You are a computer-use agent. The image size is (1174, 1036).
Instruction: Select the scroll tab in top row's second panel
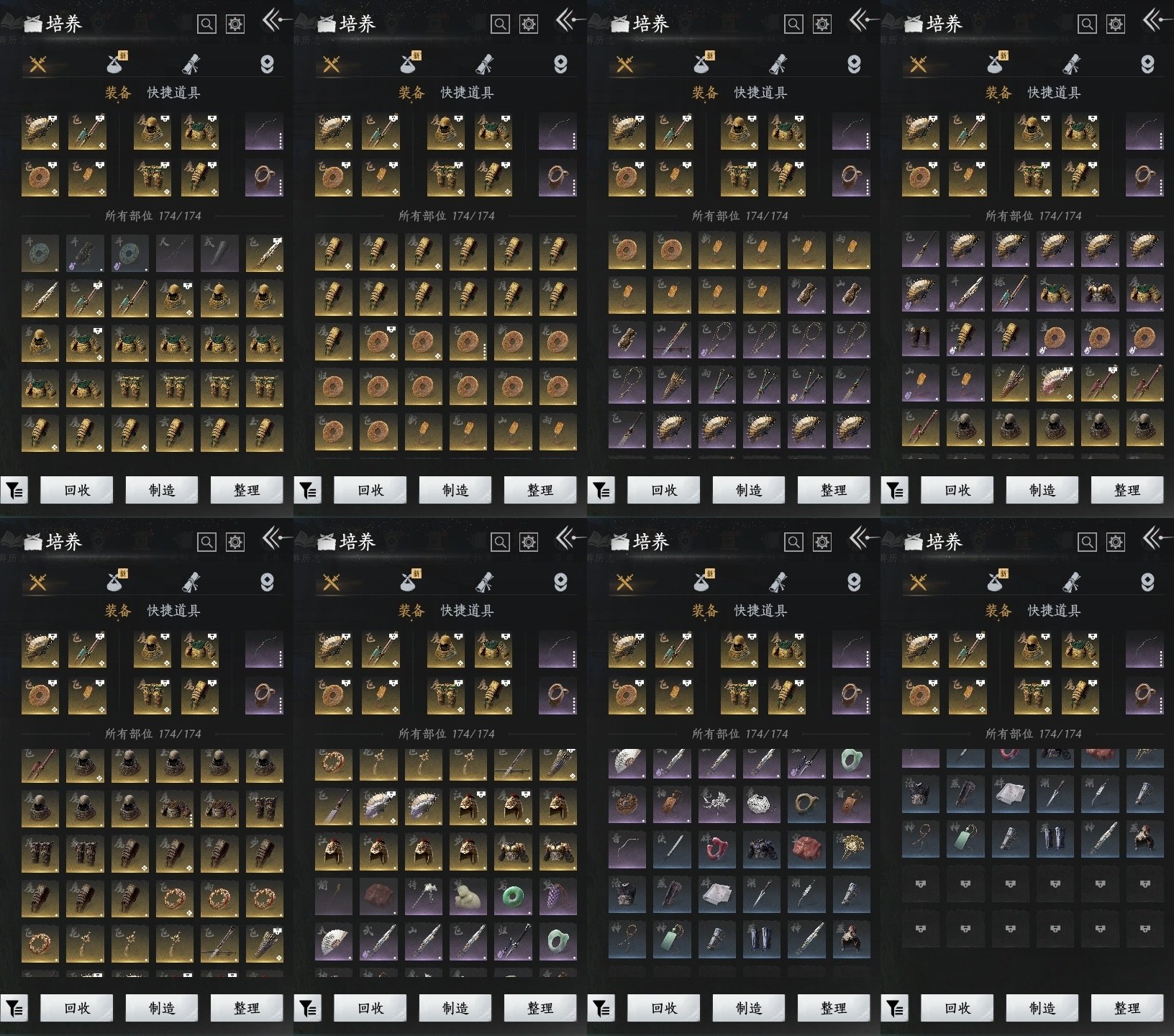point(485,65)
